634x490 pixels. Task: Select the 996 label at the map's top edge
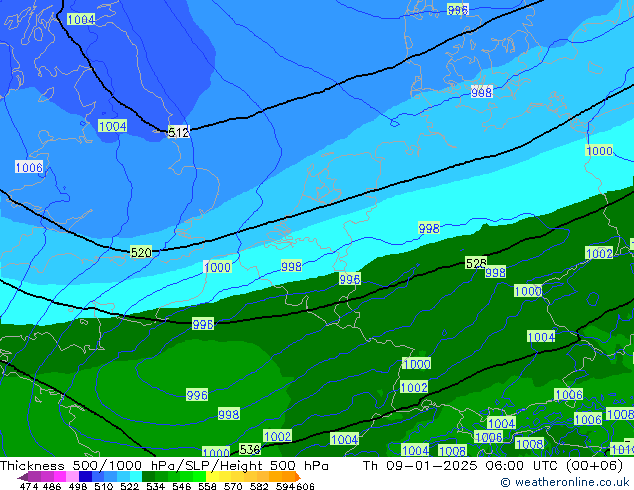[x=458, y=9]
